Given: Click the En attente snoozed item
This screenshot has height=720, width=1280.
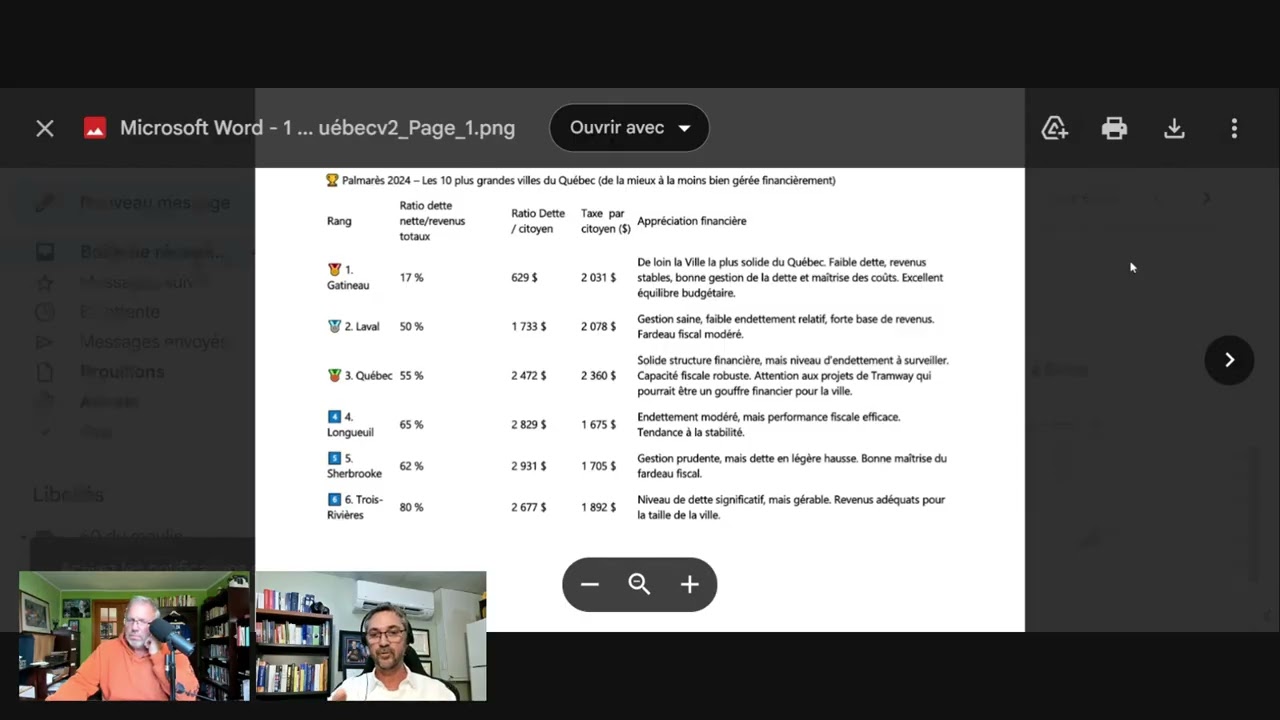Looking at the screenshot, I should click(119, 312).
